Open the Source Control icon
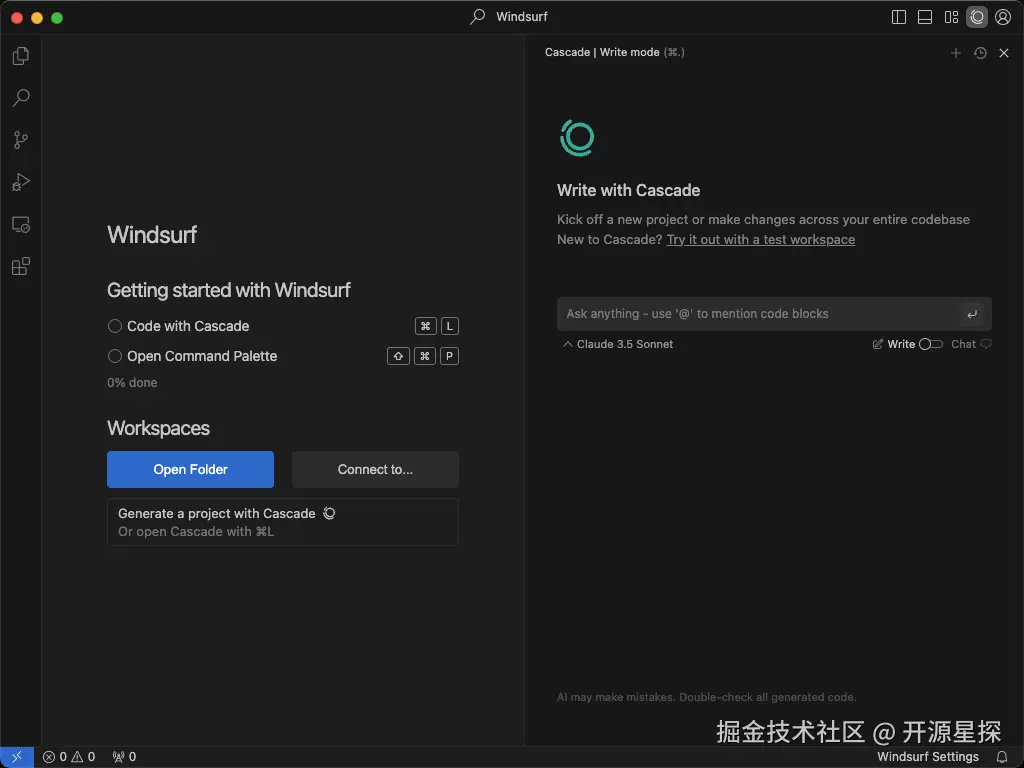Viewport: 1024px width, 768px height. pyautogui.click(x=21, y=140)
